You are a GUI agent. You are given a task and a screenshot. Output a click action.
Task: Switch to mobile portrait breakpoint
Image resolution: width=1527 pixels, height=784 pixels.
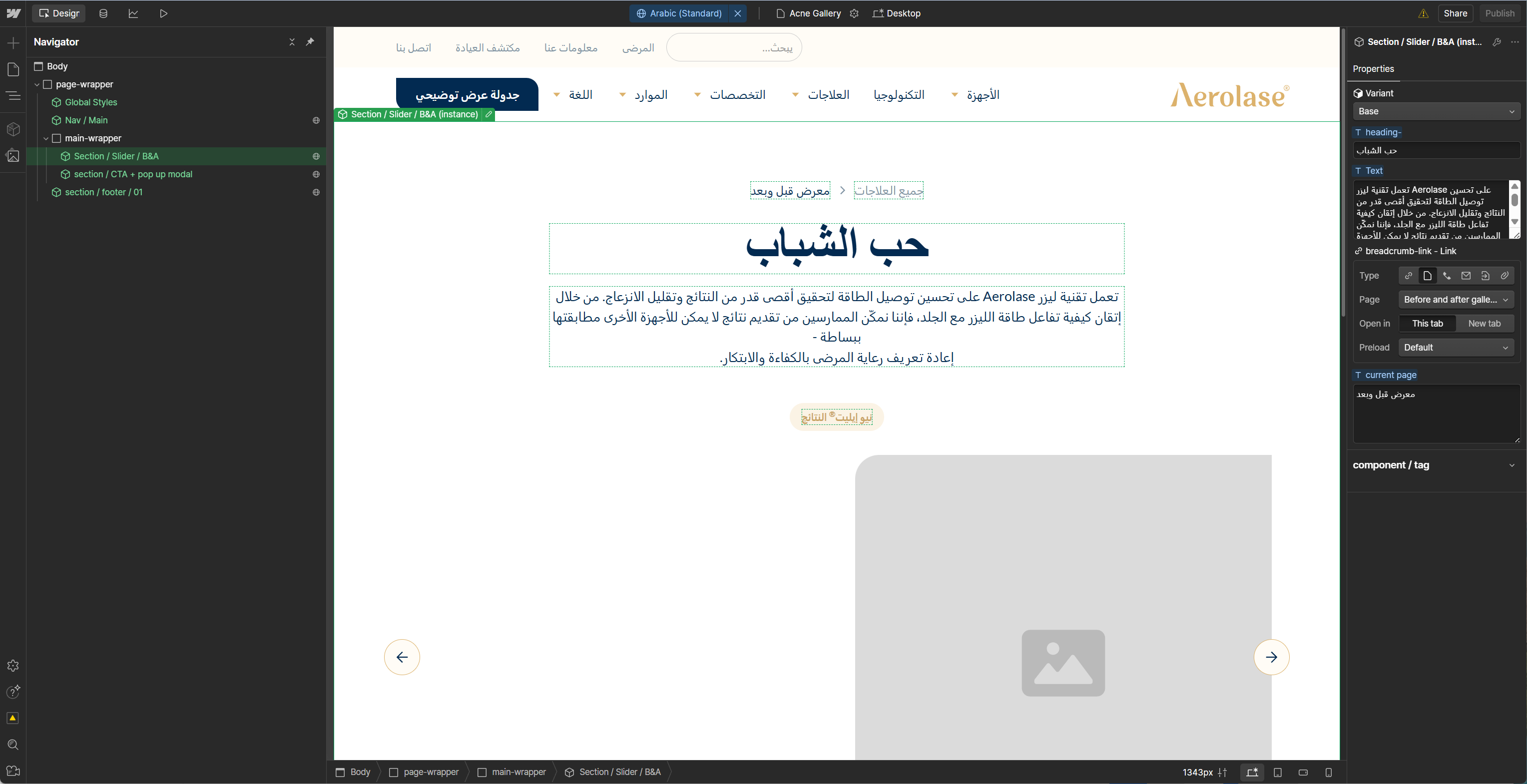pos(1328,772)
